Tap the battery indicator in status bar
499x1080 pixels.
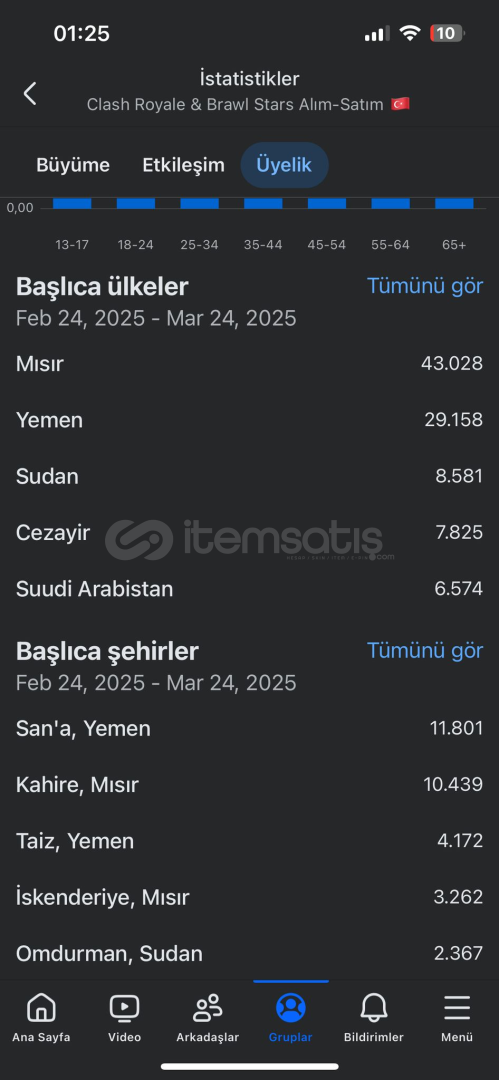point(447,33)
